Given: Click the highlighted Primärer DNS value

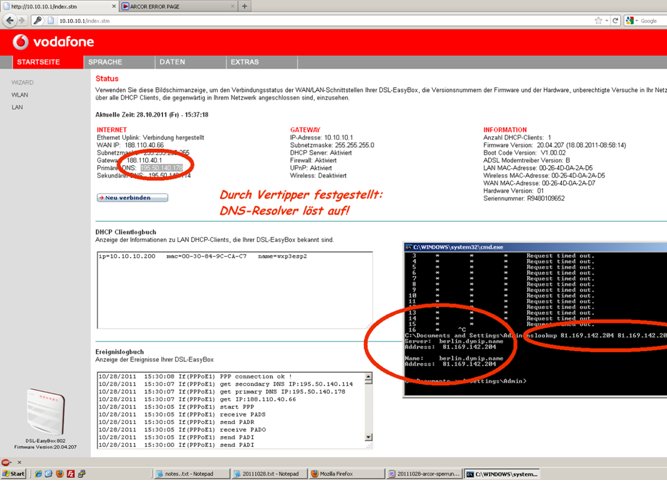Looking at the screenshot, I should click(162, 168).
